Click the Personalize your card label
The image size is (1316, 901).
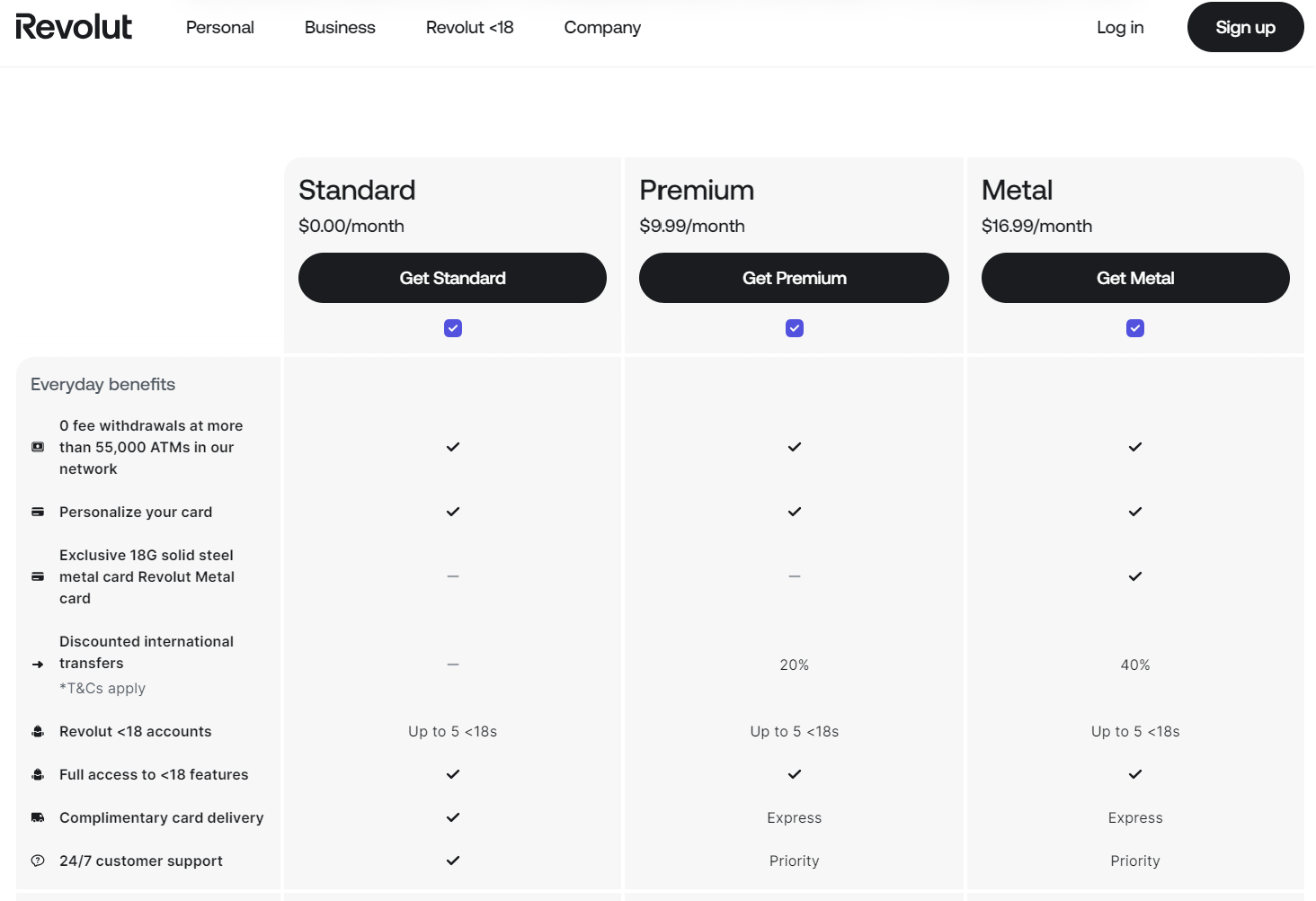136,512
